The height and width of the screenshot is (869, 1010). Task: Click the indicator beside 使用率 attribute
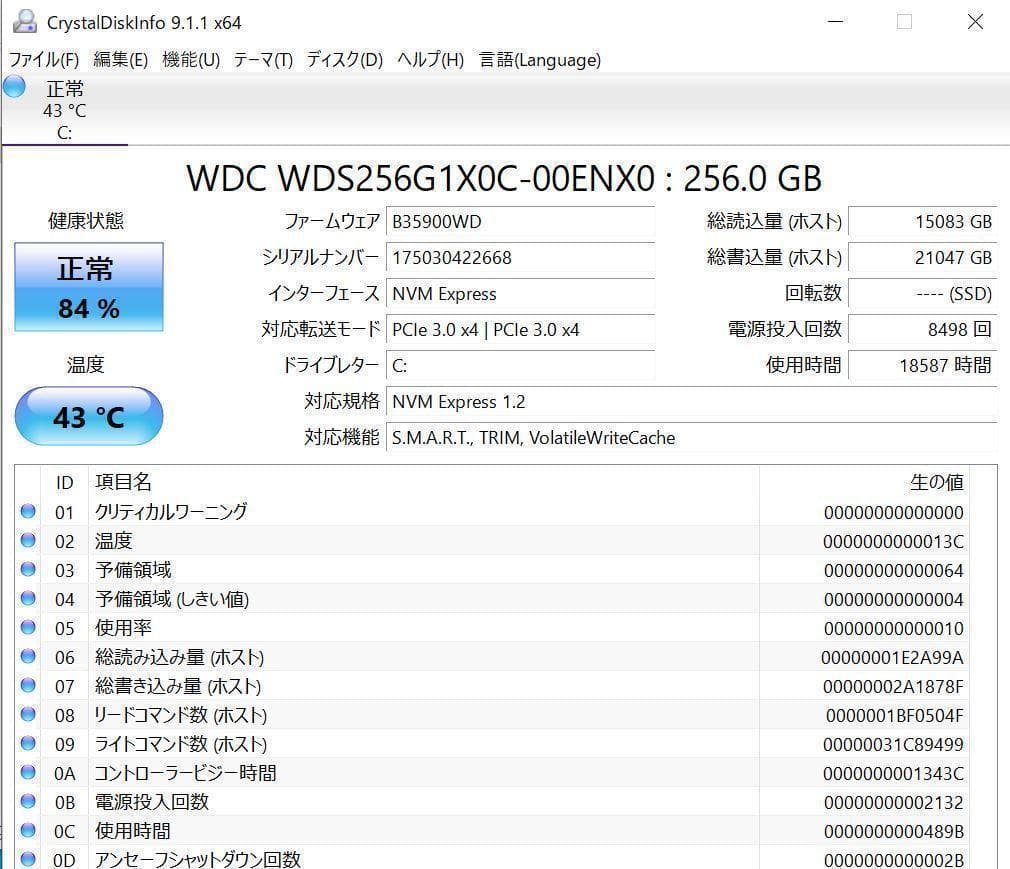coord(28,628)
